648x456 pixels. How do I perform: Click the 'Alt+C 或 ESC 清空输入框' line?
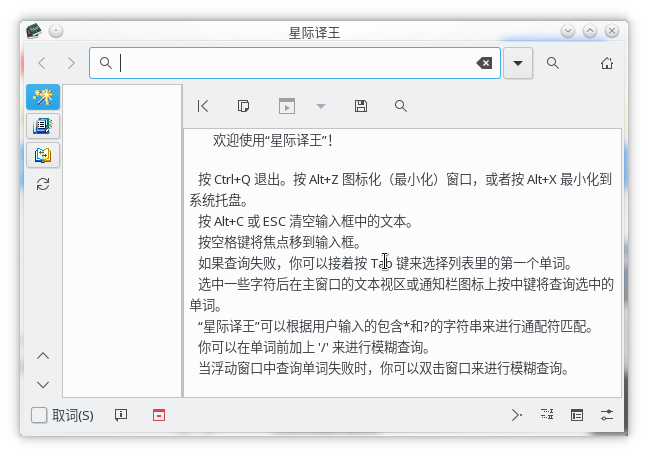click(306, 222)
